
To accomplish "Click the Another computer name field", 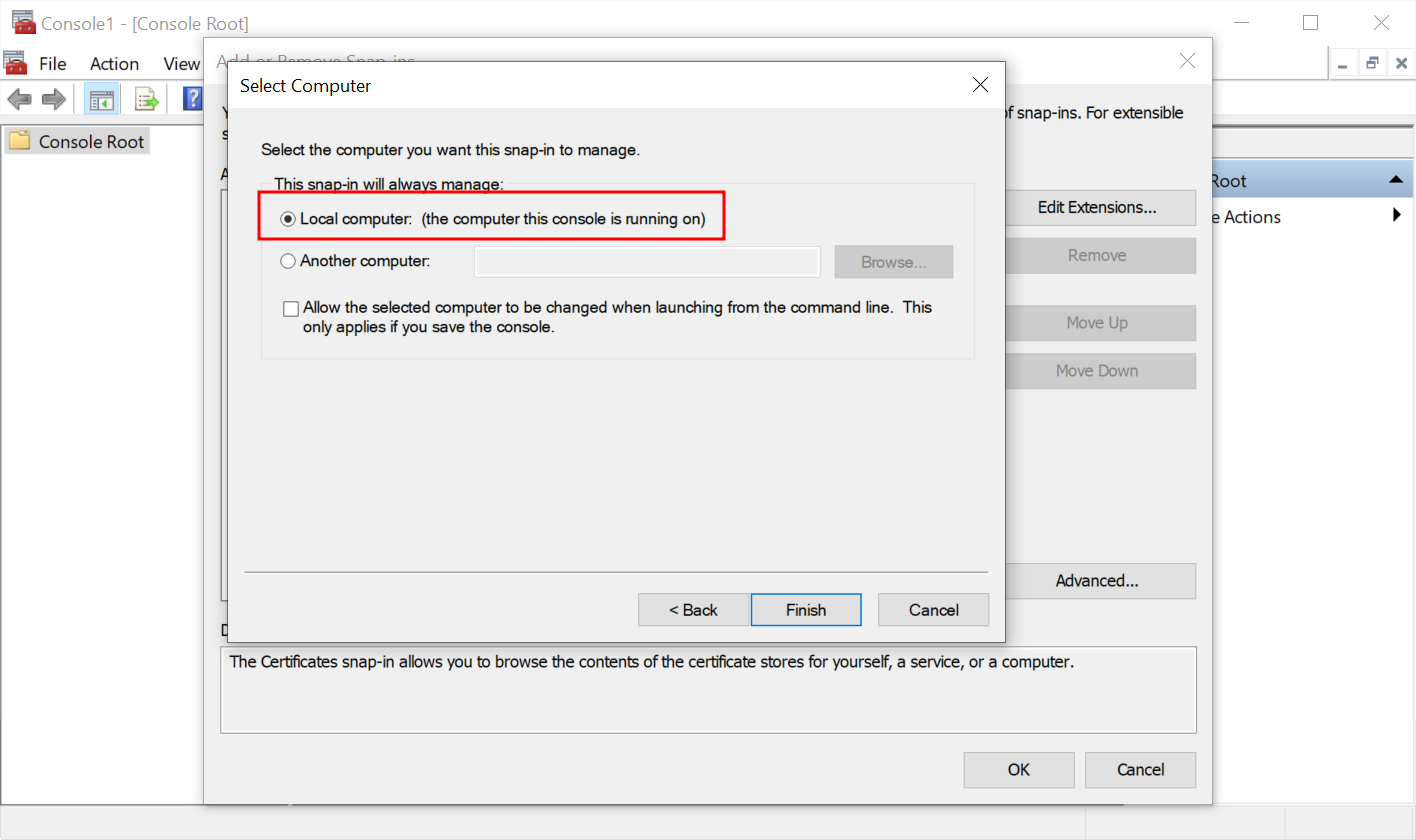I will (647, 262).
